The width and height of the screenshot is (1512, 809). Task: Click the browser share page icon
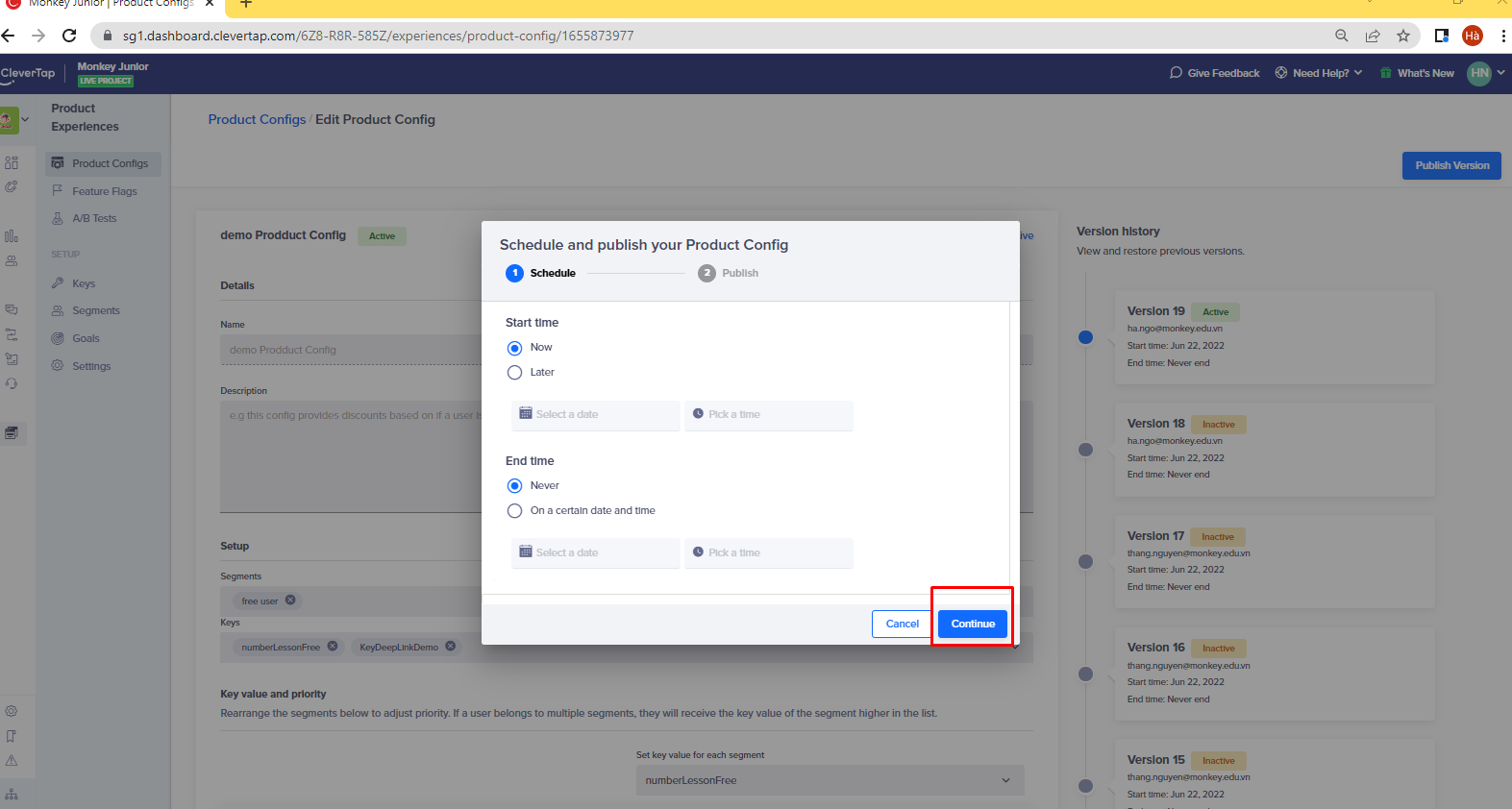pos(1372,36)
